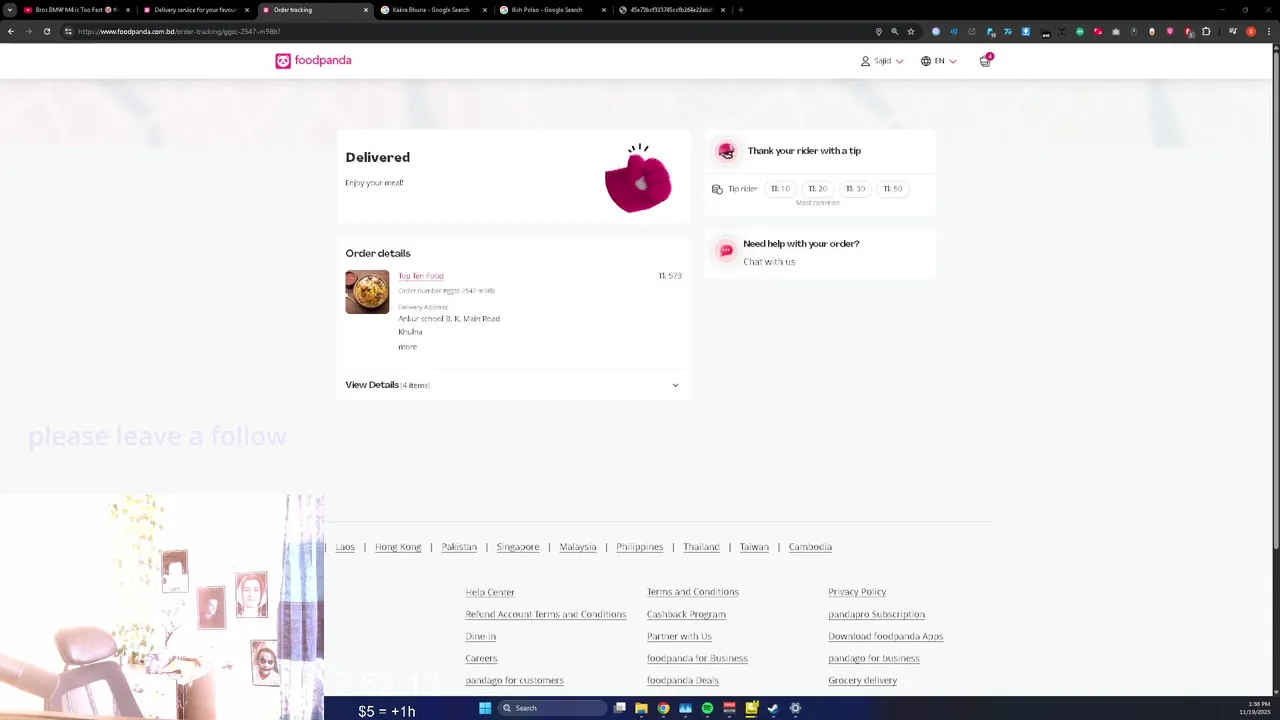This screenshot has height=720, width=1280.
Task: Open the 'Privacy Policy' footer link
Action: 857,592
